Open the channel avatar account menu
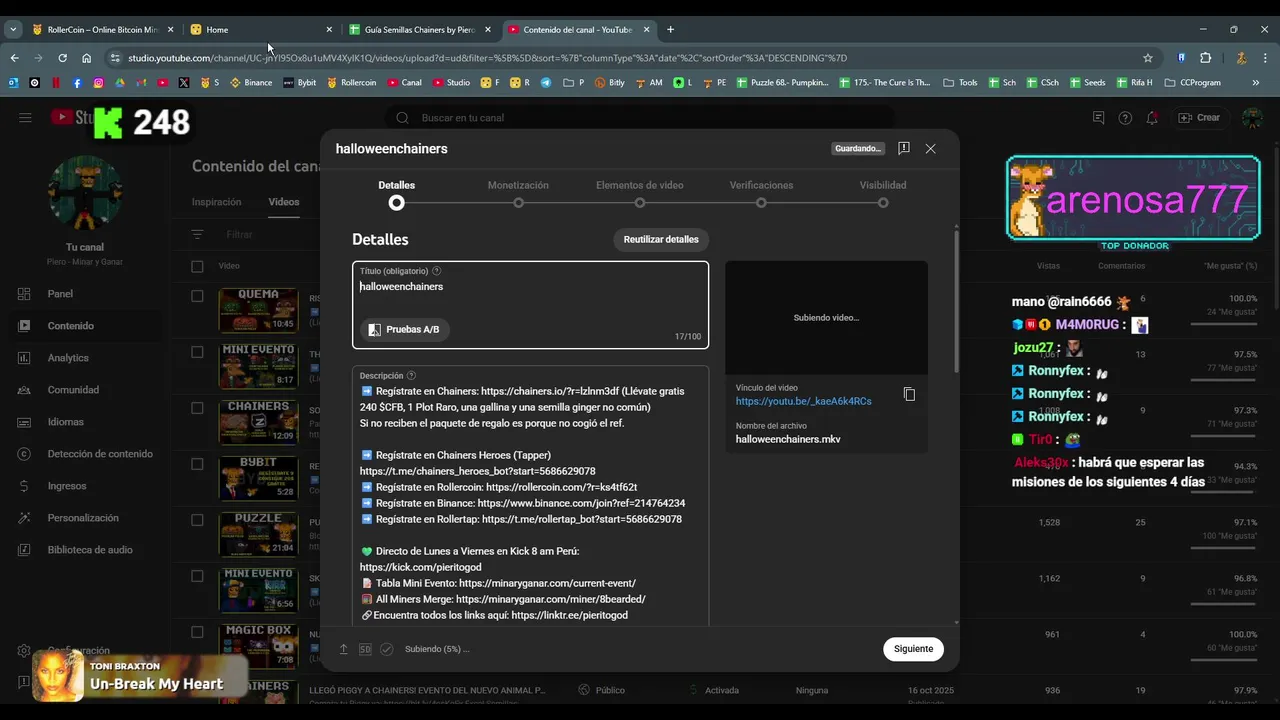 click(x=1252, y=118)
